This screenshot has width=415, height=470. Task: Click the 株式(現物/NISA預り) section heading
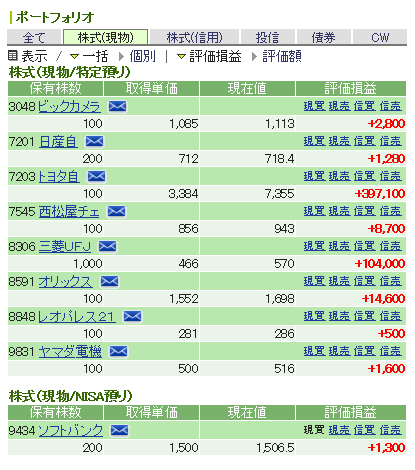[x=71, y=396]
